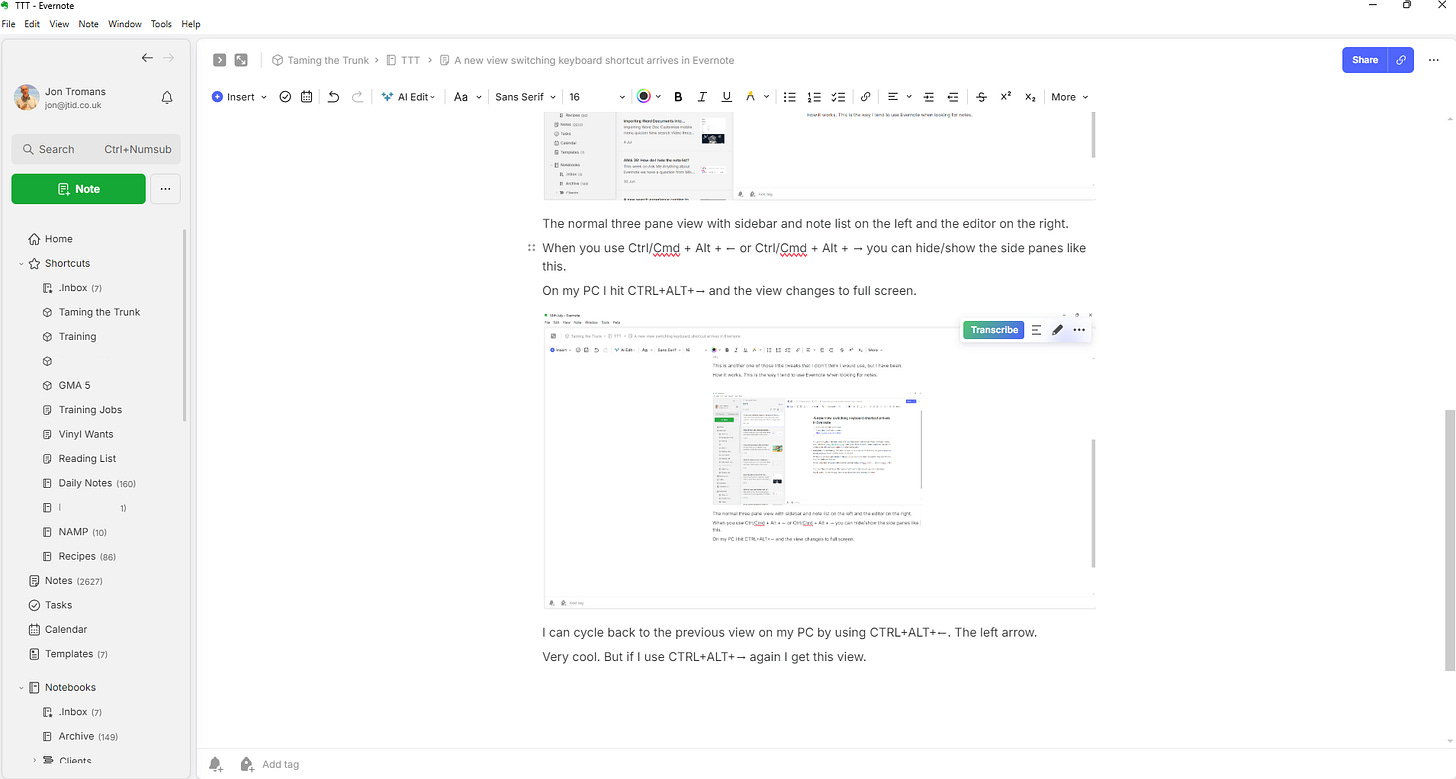Select the full-screen view screenshot in note
The height and width of the screenshot is (779, 1456).
coord(819,459)
